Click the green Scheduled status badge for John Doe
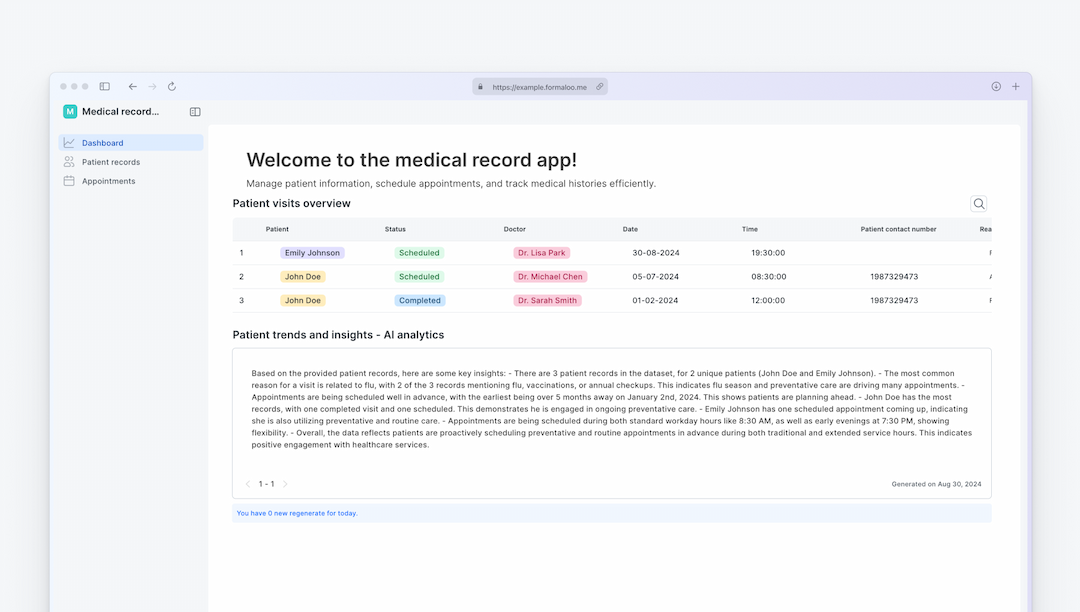The height and width of the screenshot is (612, 1080). click(x=418, y=276)
